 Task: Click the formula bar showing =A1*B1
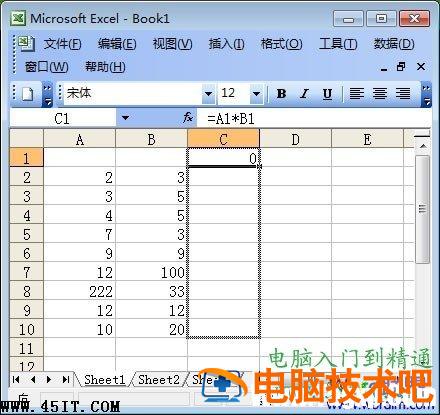(x=314, y=118)
